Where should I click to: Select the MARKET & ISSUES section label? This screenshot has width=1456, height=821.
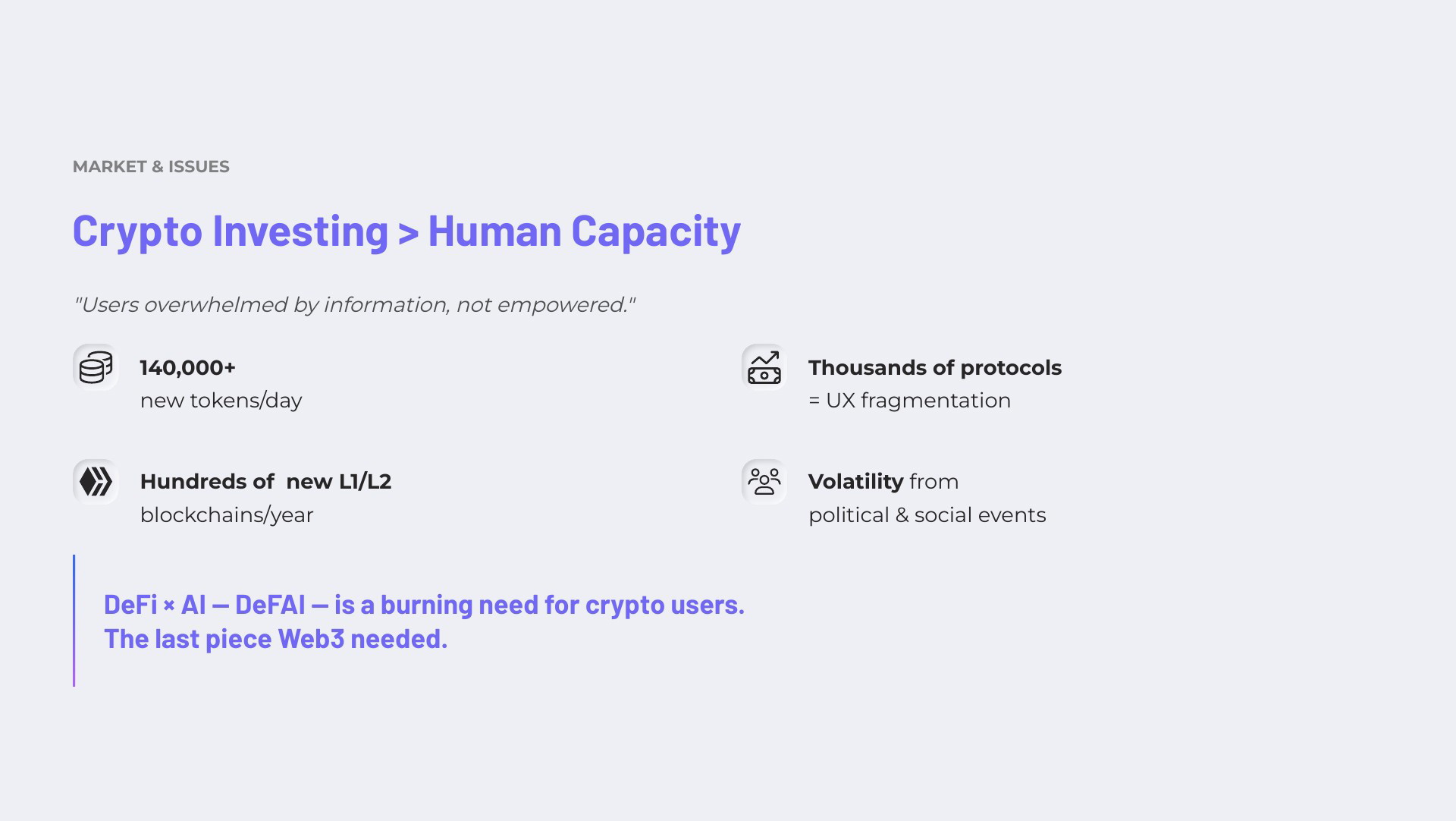(x=151, y=167)
